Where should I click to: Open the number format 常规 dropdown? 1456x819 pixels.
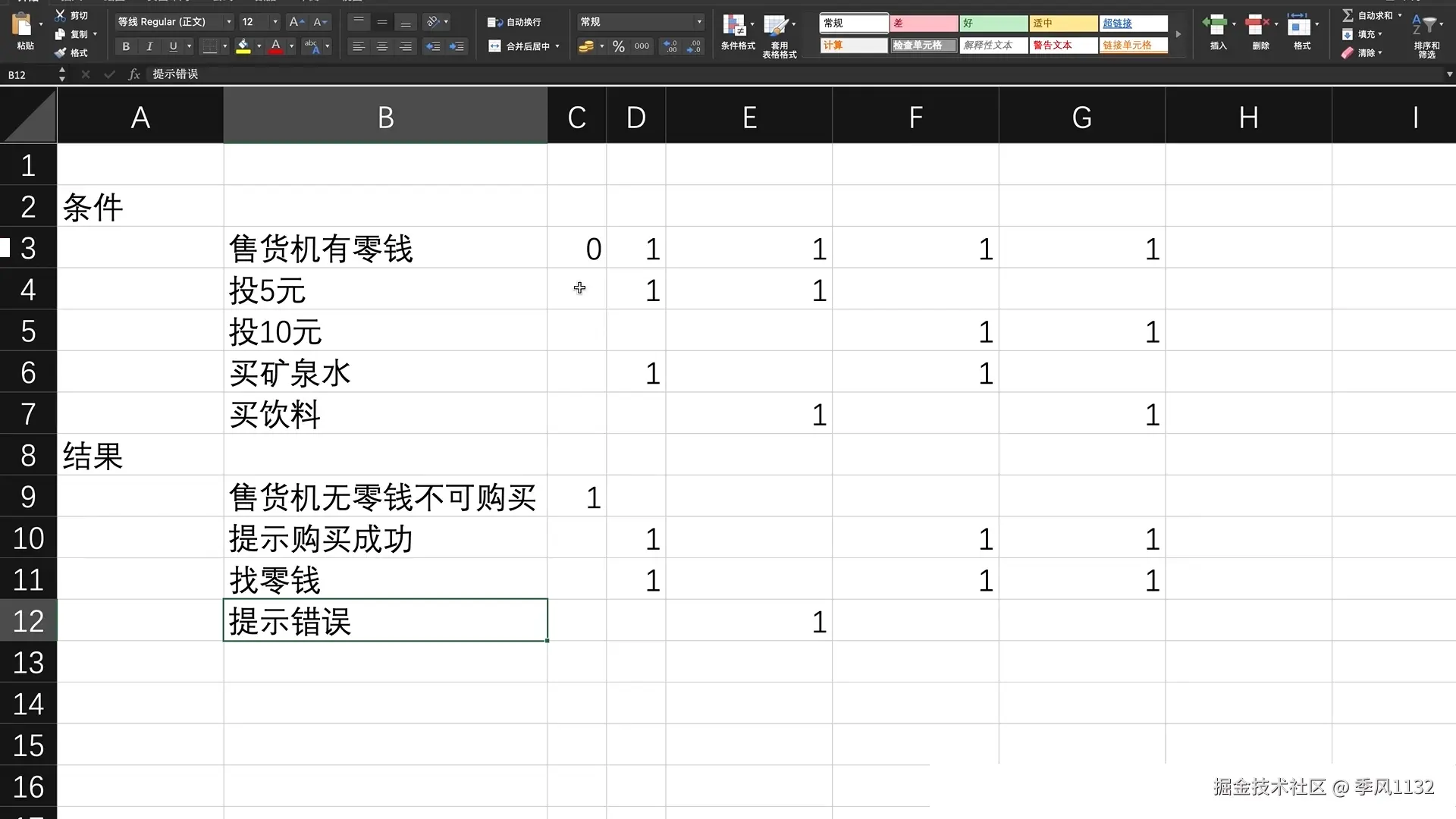click(698, 22)
